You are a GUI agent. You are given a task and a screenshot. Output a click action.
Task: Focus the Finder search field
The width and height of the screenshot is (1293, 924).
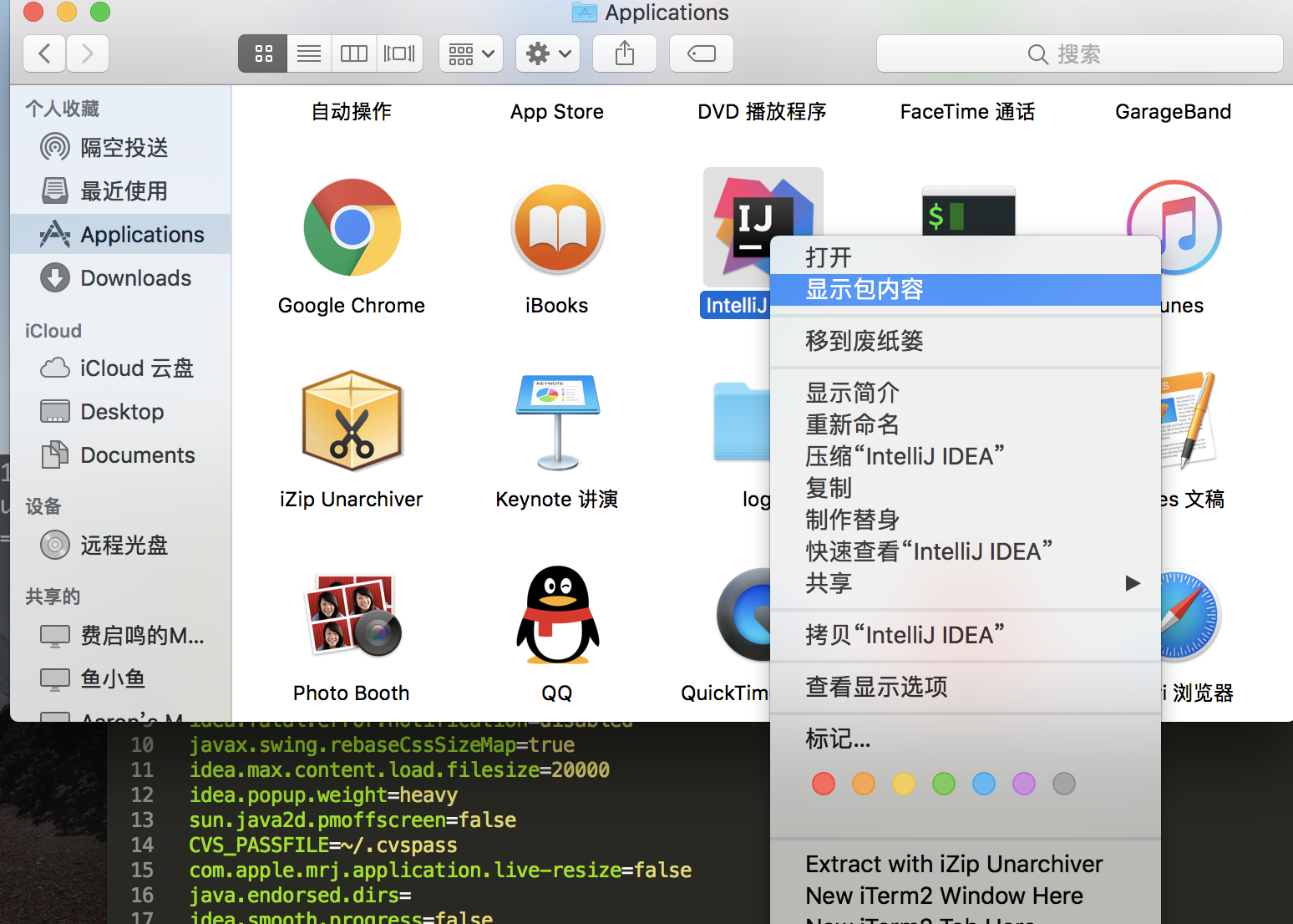pos(1079,53)
